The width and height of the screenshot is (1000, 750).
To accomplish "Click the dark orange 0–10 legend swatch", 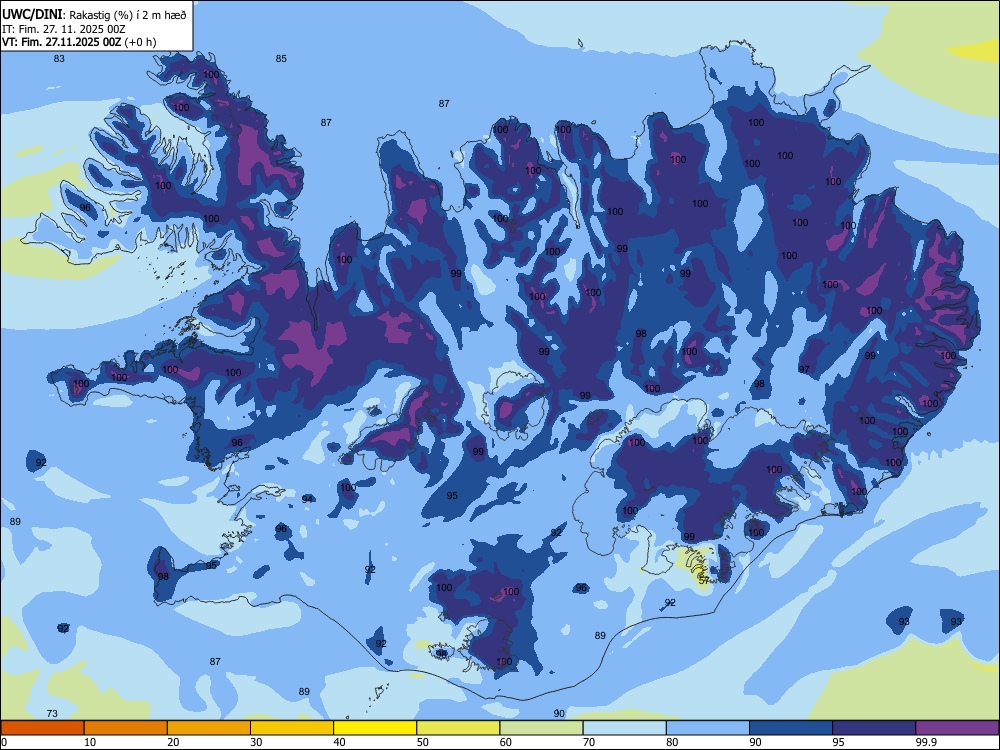I will 43,728.
